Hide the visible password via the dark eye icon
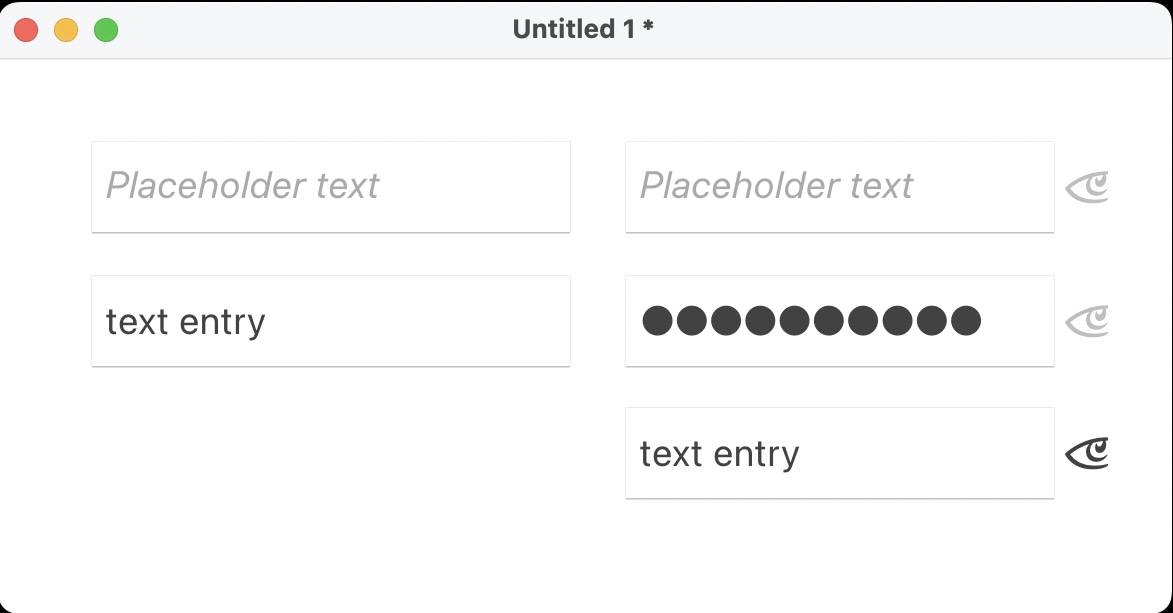This screenshot has height=613, width=1173. tap(1087, 454)
